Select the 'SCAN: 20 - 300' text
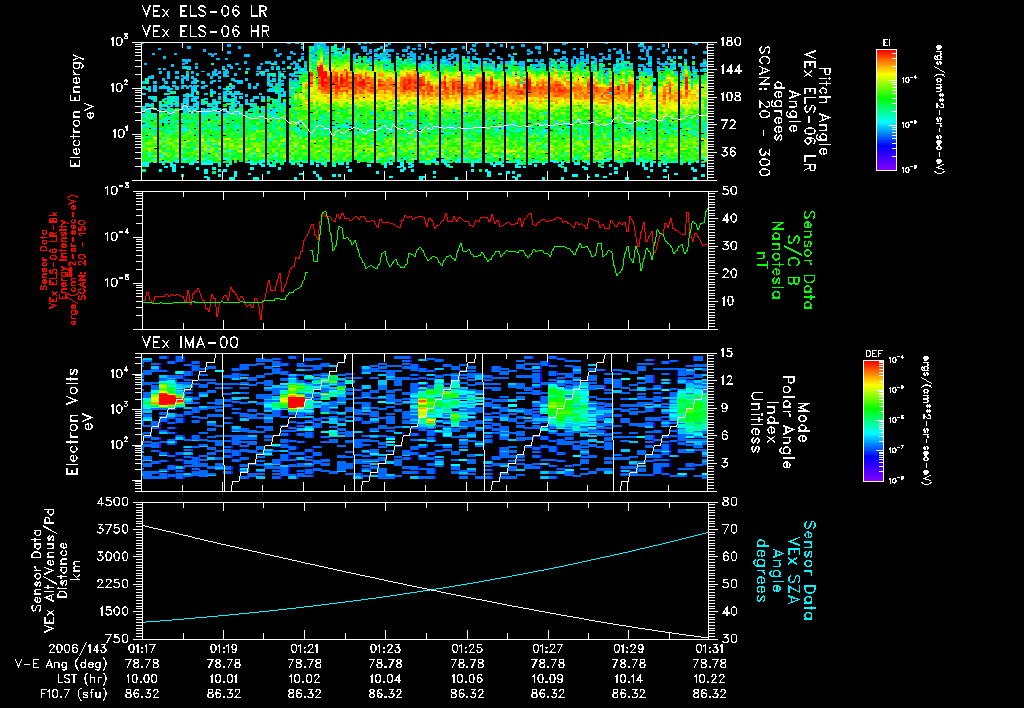Viewport: 1024px width, 708px height. (764, 110)
